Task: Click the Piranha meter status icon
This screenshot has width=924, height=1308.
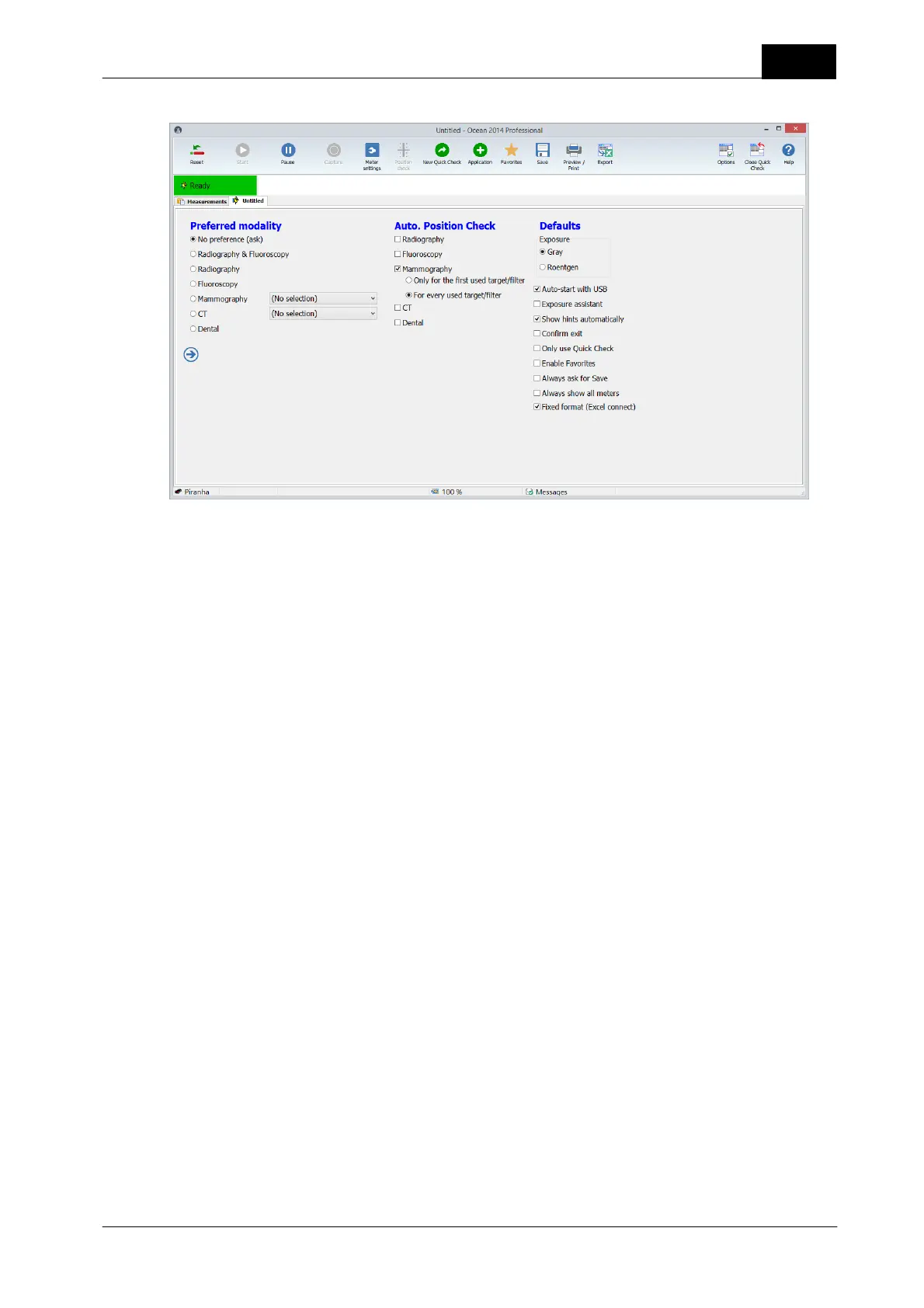Action: pyautogui.click(x=179, y=492)
